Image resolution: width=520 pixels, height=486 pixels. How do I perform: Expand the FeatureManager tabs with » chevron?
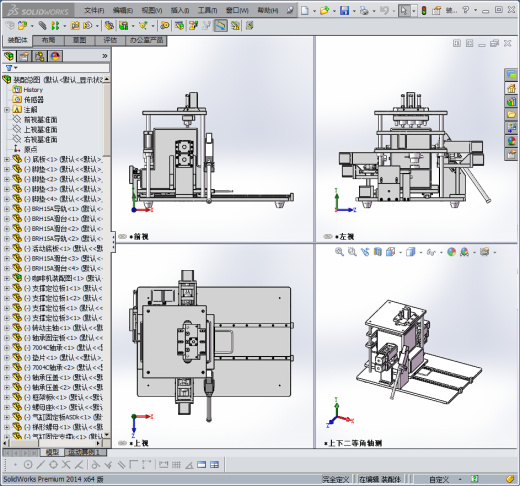[105, 56]
